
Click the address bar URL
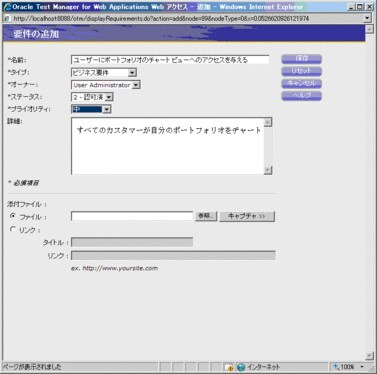(x=161, y=19)
